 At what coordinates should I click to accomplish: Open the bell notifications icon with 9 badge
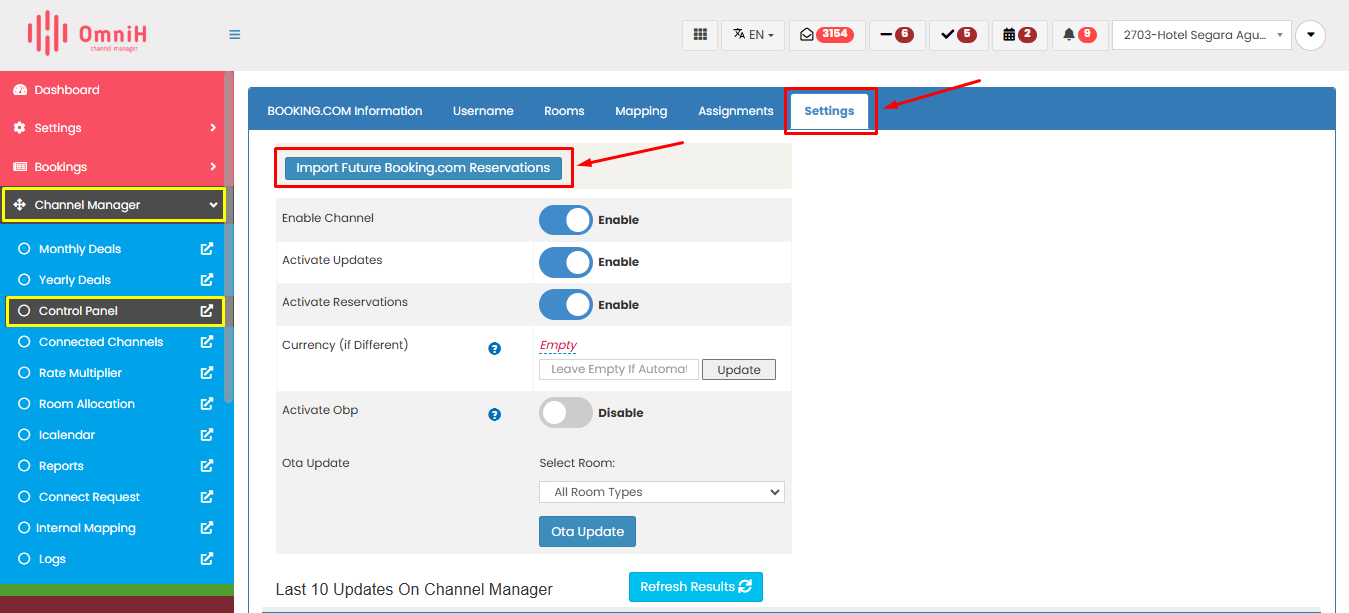tap(1080, 34)
